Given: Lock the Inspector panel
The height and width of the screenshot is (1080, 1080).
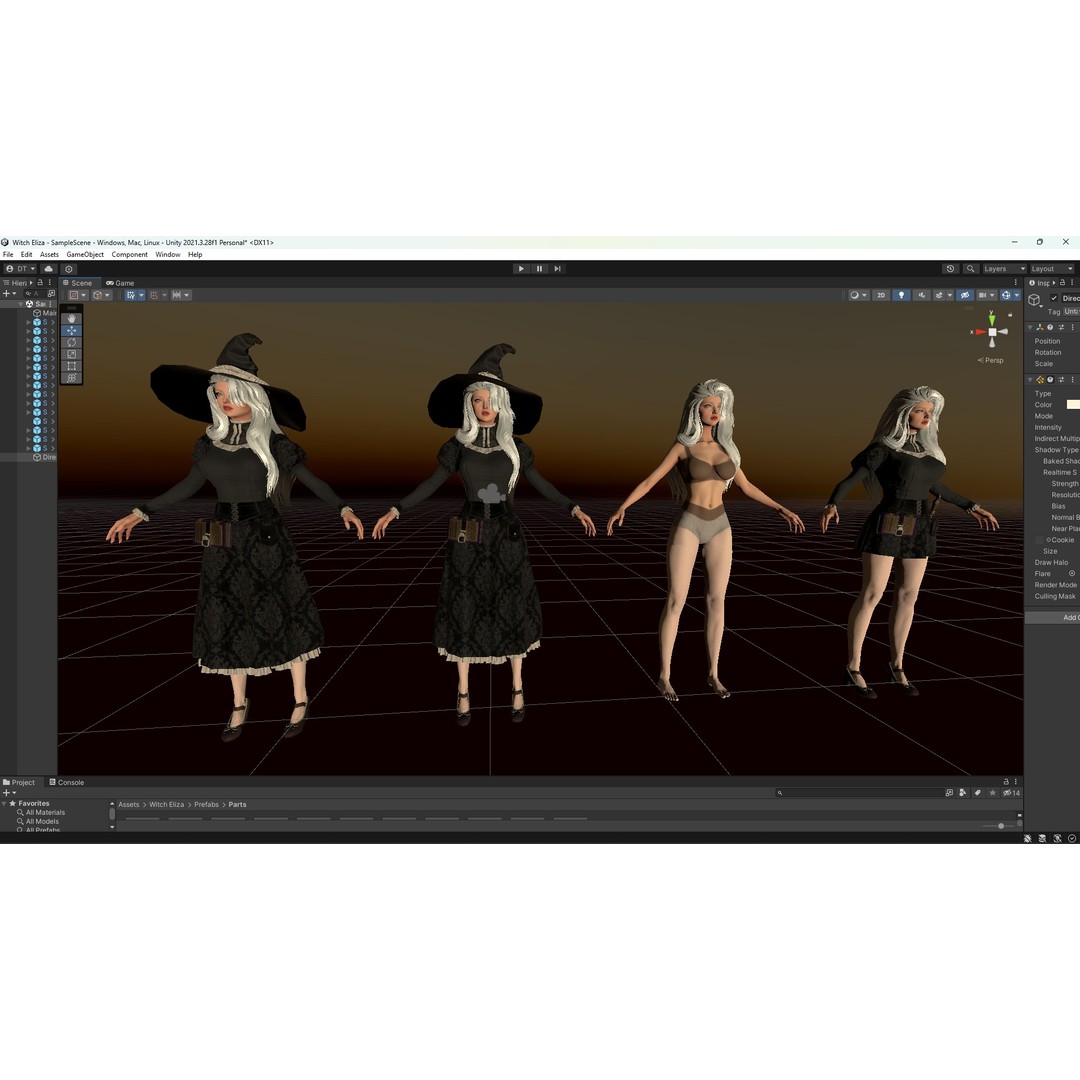Looking at the screenshot, I should [x=1063, y=282].
